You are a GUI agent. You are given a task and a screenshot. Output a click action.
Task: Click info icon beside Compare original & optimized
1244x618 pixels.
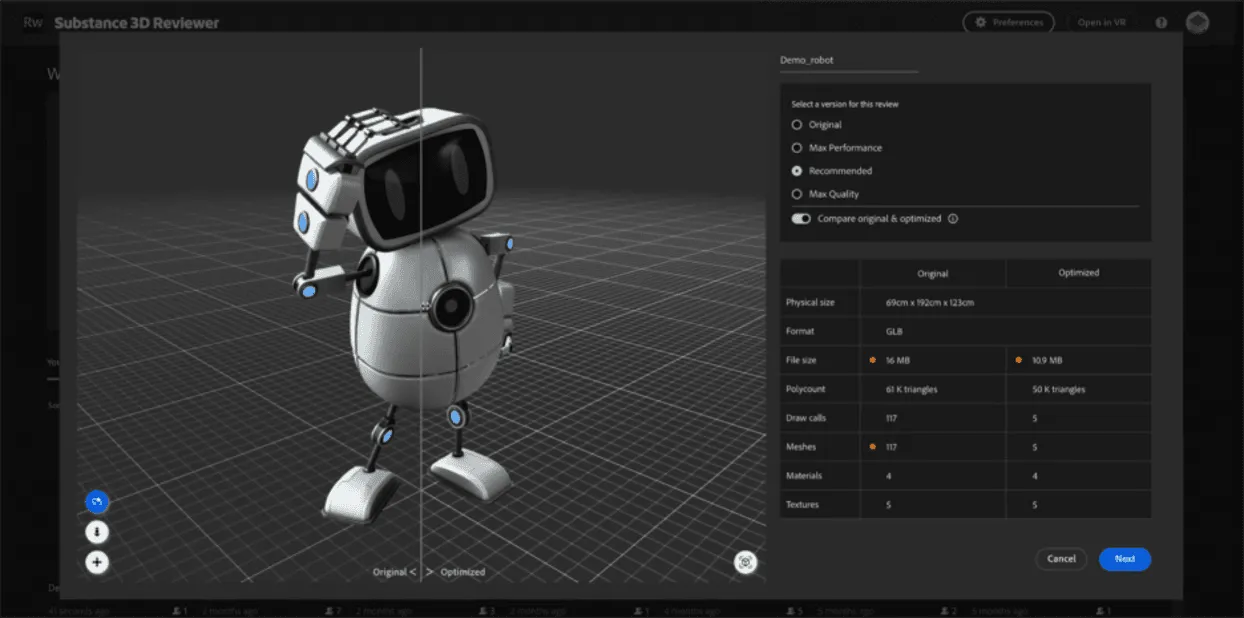pos(953,219)
